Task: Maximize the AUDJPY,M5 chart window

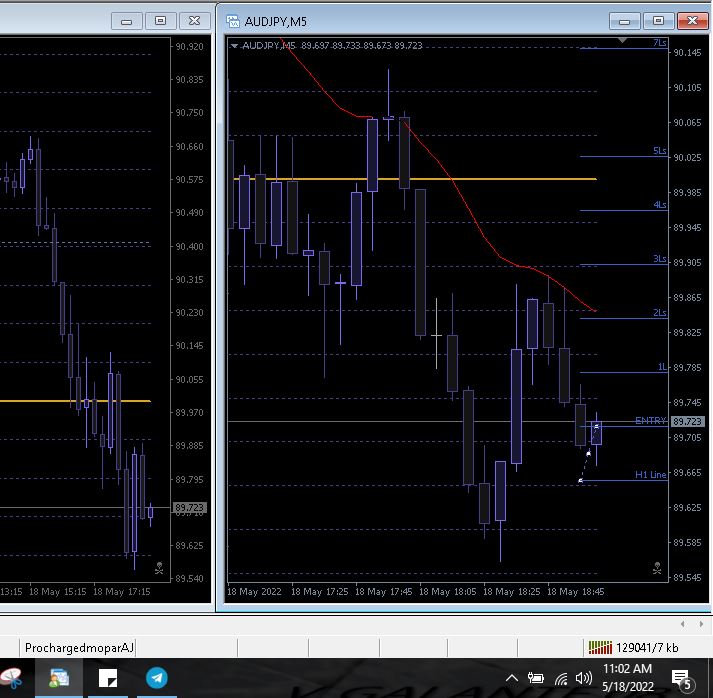Action: [x=658, y=20]
